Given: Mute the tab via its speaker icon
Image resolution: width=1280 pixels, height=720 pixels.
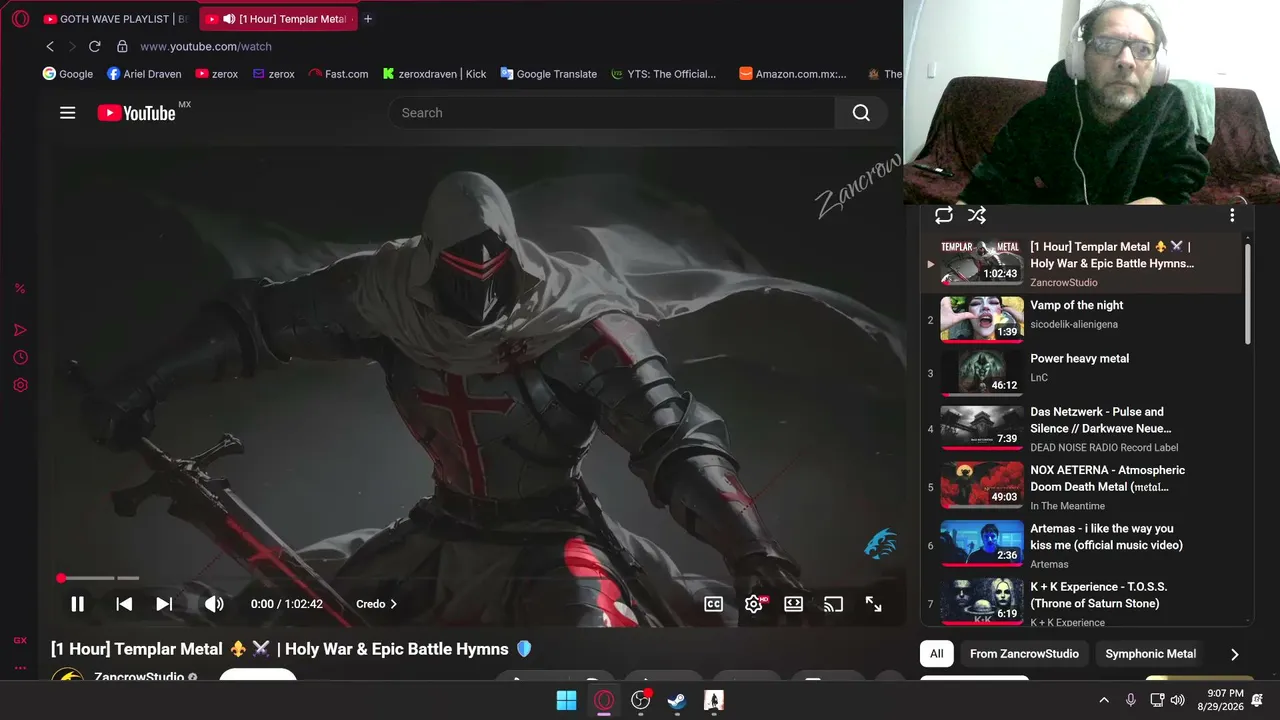Looking at the screenshot, I should [x=229, y=19].
